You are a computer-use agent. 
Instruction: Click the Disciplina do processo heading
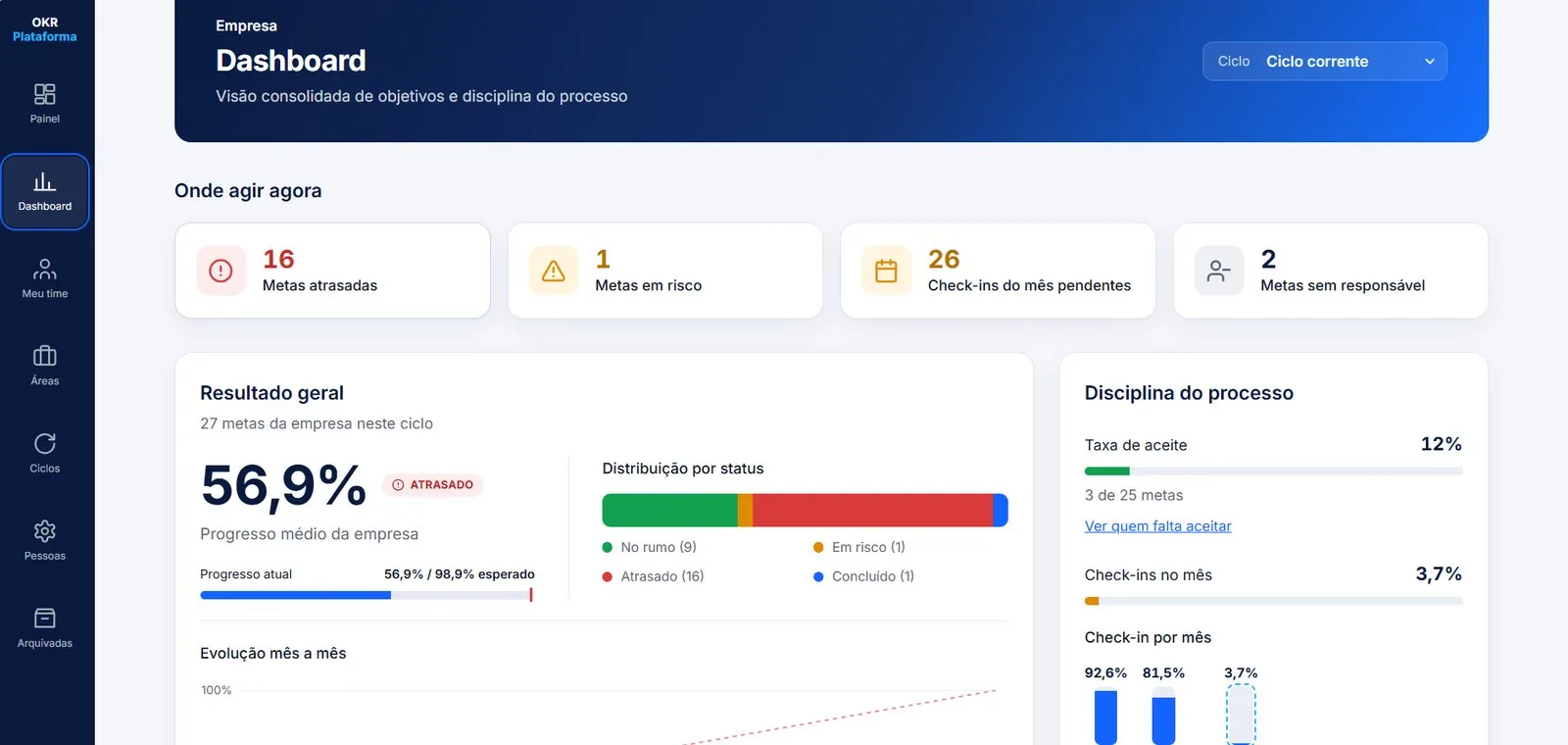[x=1189, y=393]
